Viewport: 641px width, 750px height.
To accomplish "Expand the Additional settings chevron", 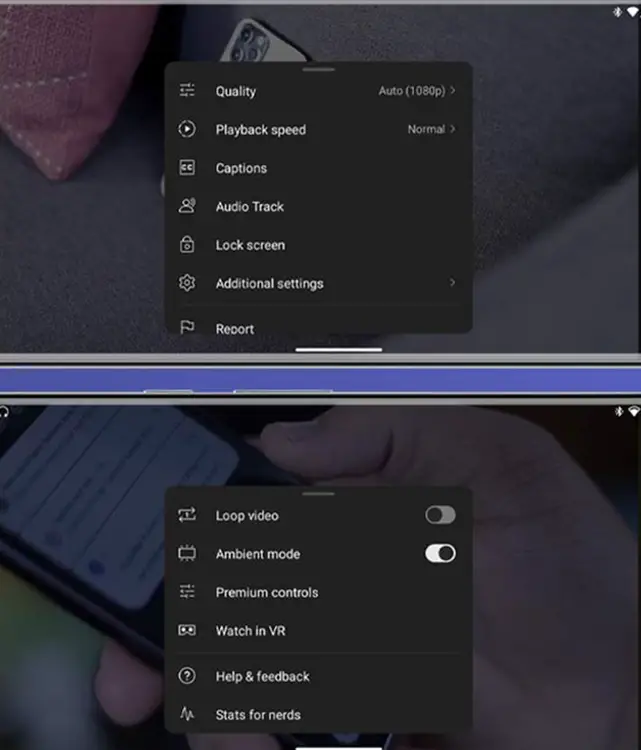I will 453,283.
